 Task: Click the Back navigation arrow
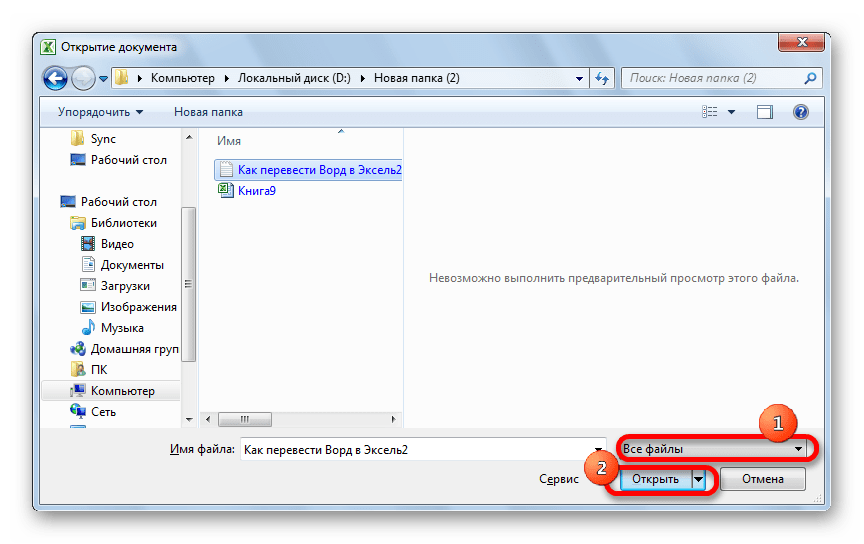55,78
